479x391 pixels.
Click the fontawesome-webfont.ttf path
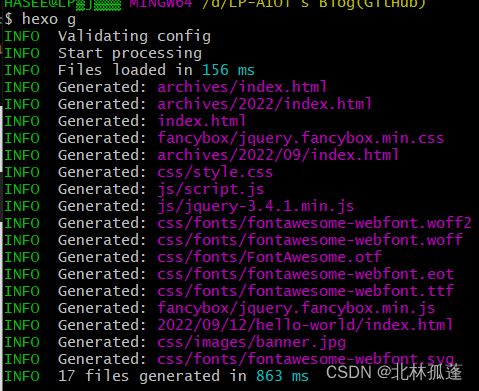pos(305,291)
